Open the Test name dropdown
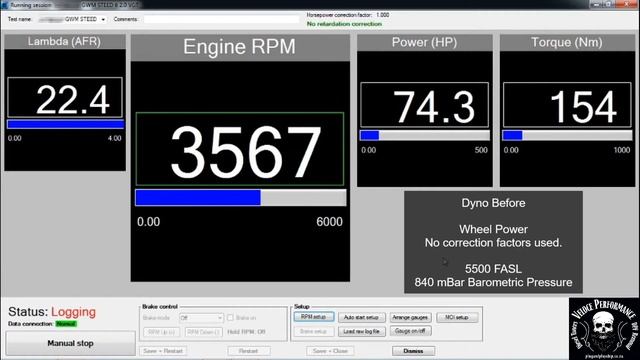This screenshot has height=360, width=640. tap(103, 19)
